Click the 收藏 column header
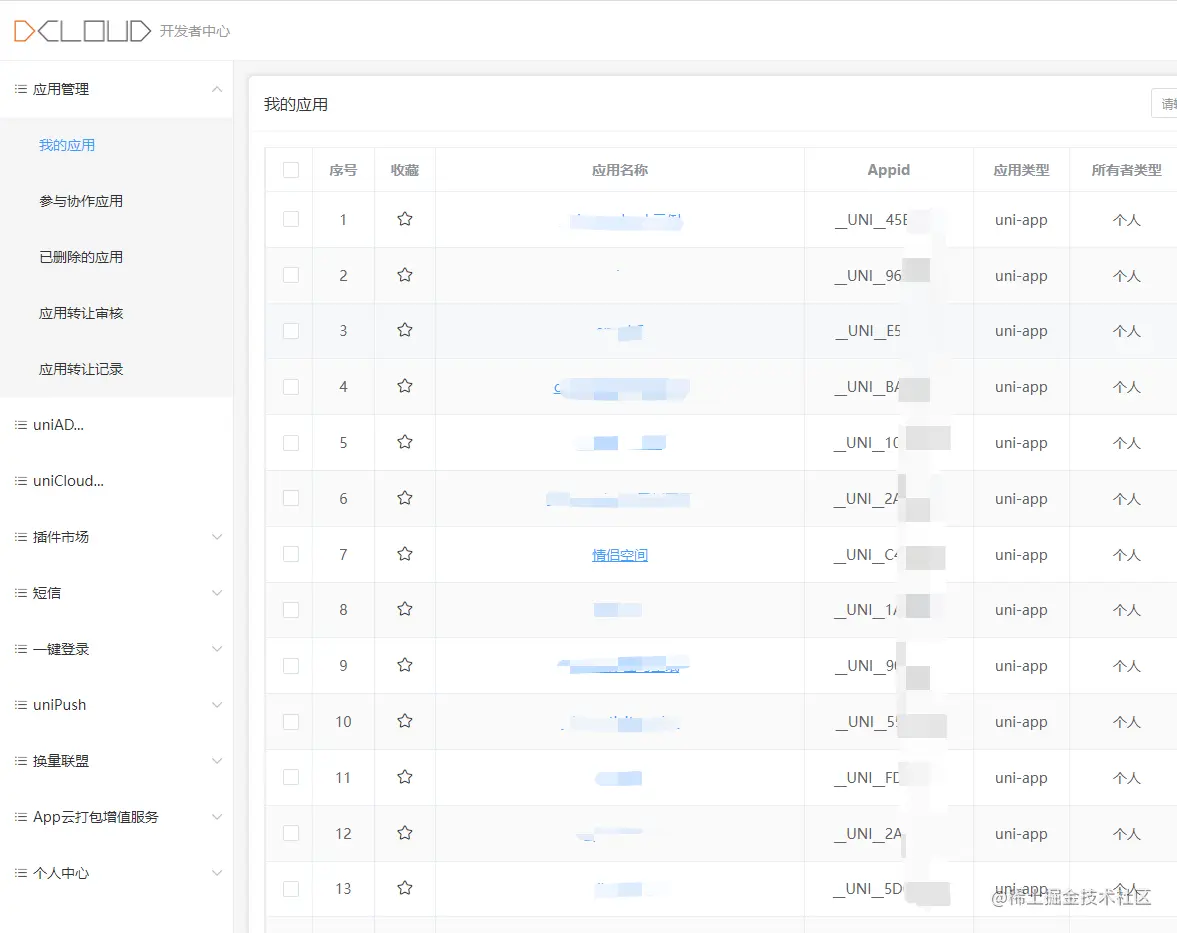Image resolution: width=1177 pixels, height=933 pixels. [405, 170]
